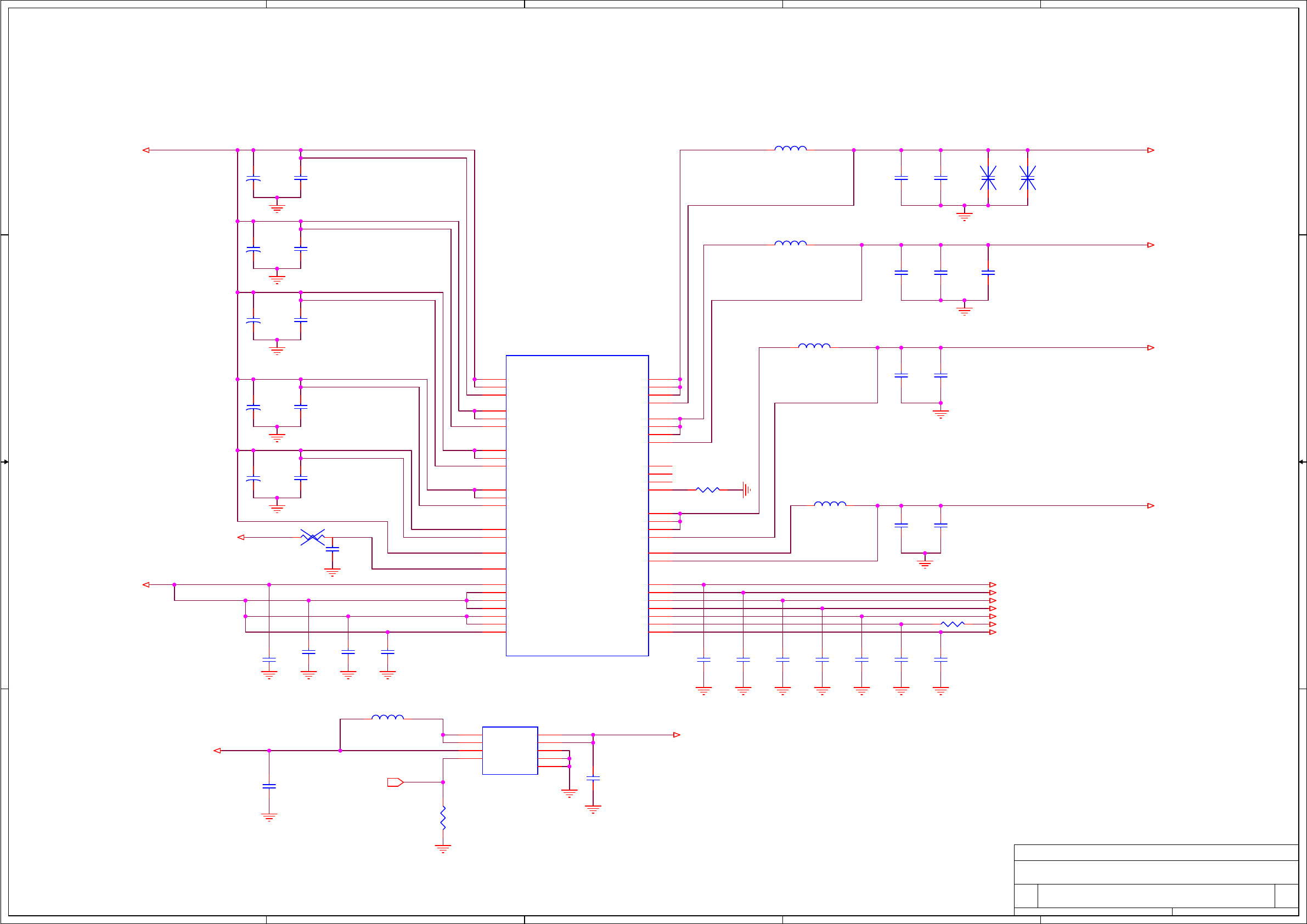1307x924 pixels.
Task: Click the capacitor at bottom-left input rail
Action: pyautogui.click(x=269, y=786)
